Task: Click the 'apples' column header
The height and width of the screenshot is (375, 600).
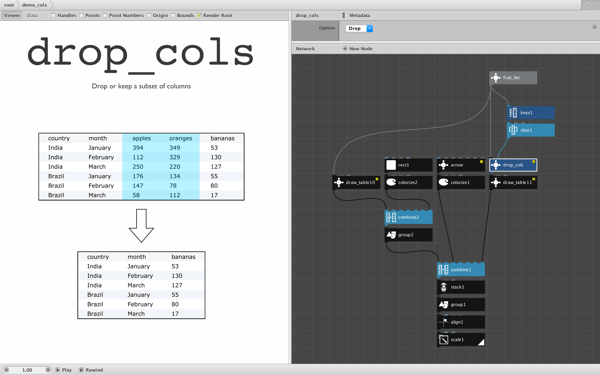Action: pyautogui.click(x=142, y=138)
